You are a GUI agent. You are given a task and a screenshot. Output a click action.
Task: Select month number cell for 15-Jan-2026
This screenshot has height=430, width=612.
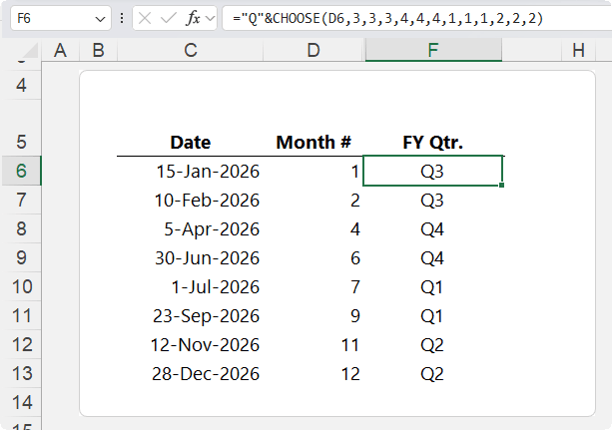click(314, 171)
